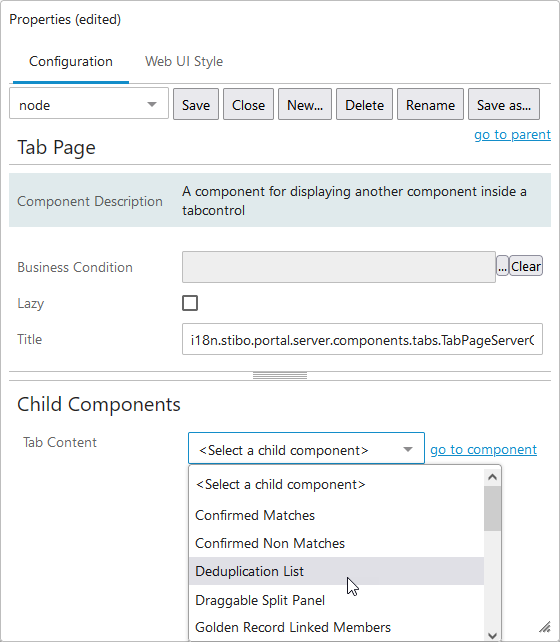Screen dimensions: 560x642
Task: Follow the go to parent link
Action: pos(512,134)
